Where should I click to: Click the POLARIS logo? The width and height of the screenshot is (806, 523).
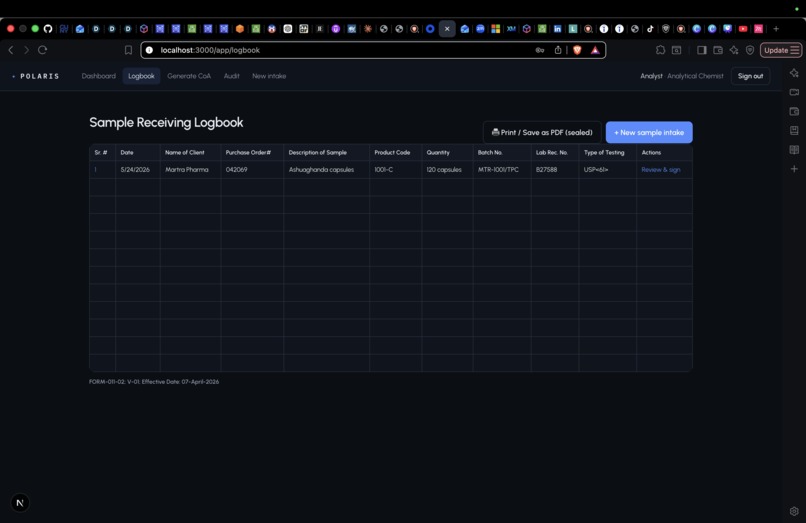coord(36,76)
